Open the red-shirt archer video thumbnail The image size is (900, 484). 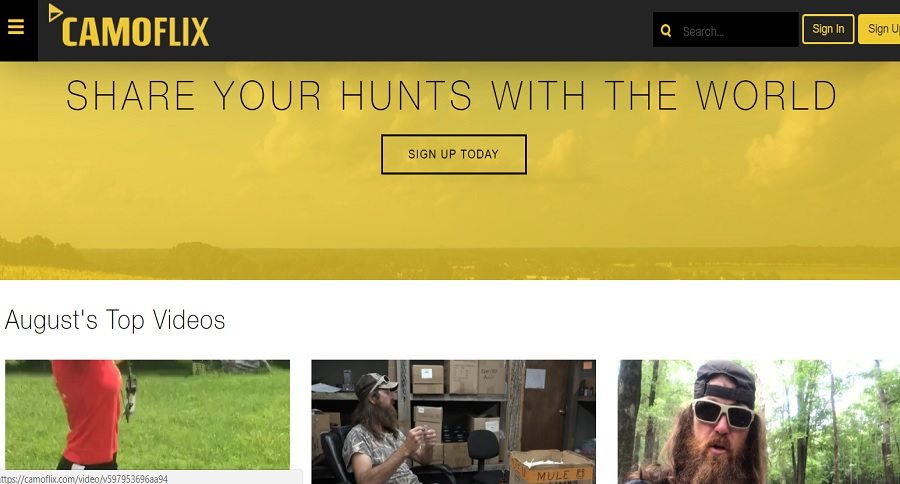[148, 415]
